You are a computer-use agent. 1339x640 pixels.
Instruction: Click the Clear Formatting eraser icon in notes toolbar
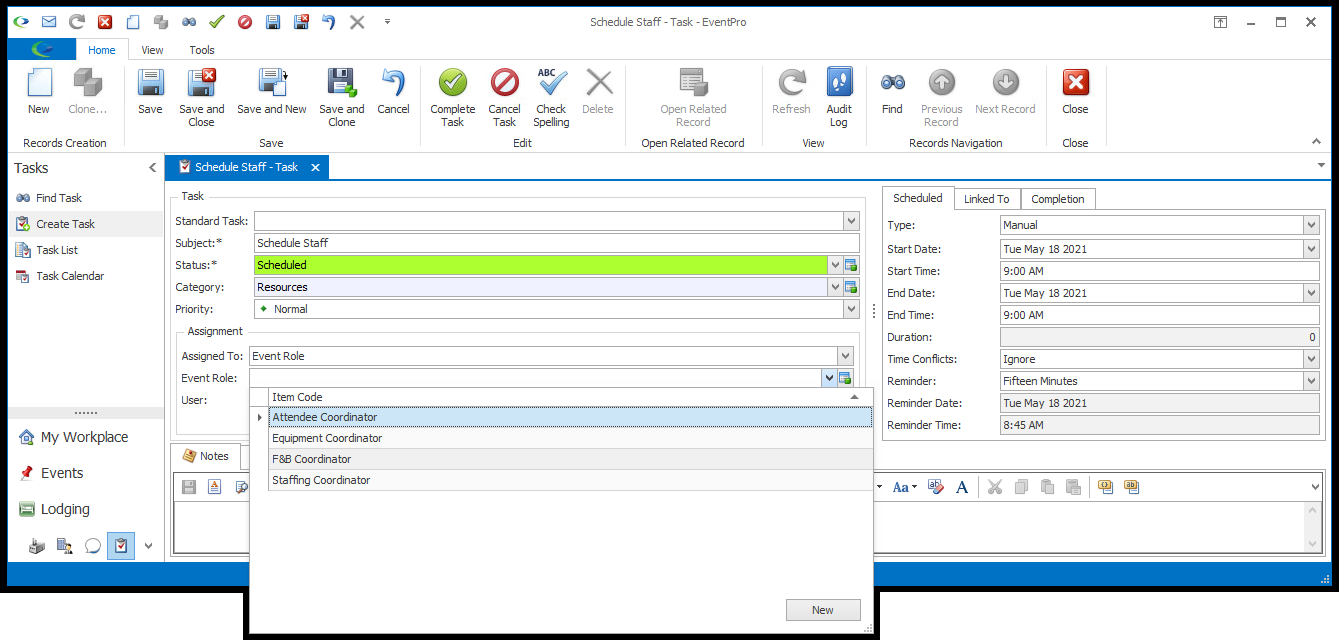[935, 487]
